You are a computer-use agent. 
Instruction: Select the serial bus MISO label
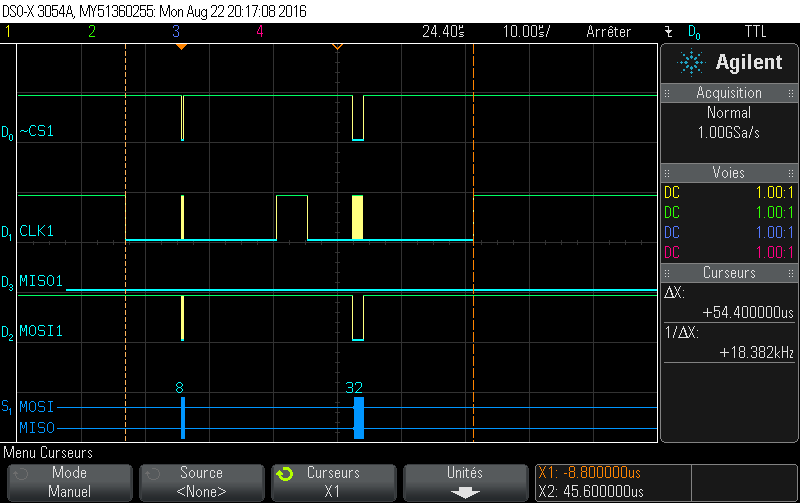(x=37, y=427)
